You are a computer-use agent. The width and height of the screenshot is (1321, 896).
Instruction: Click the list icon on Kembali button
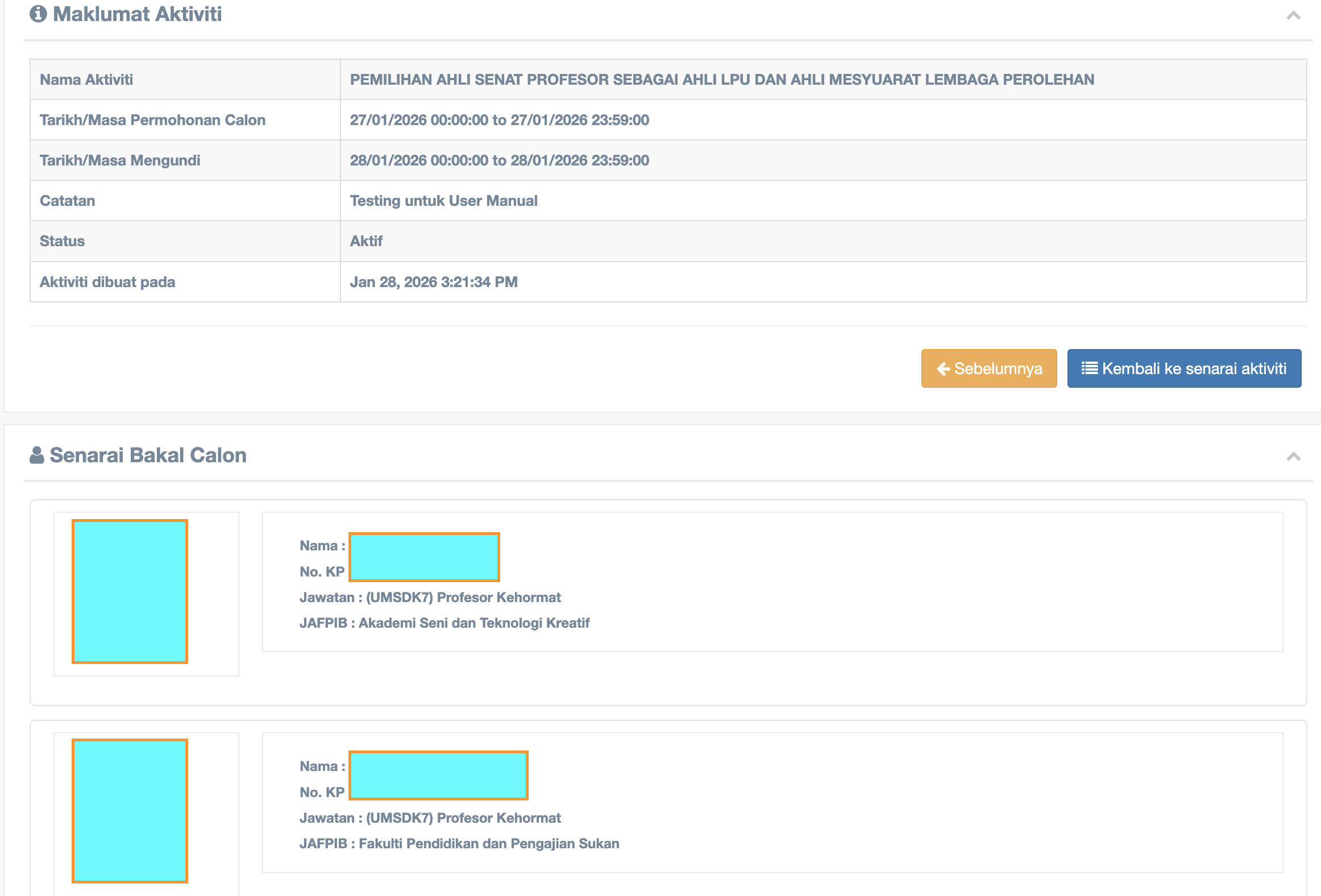(1089, 368)
